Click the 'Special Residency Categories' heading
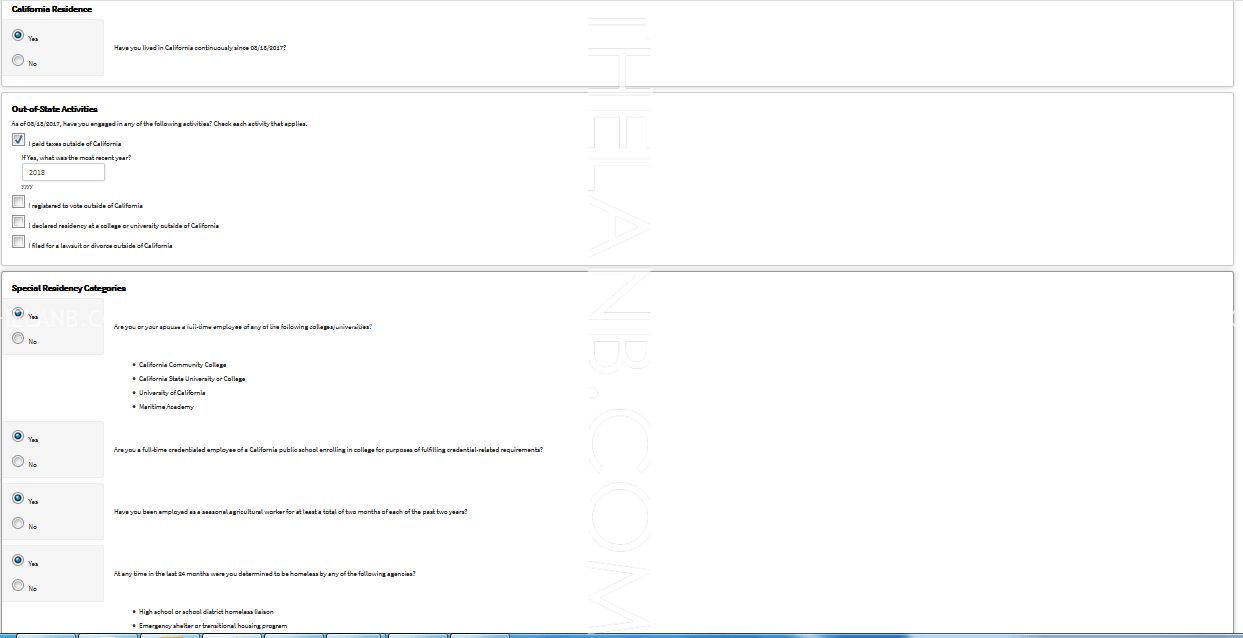 tap(68, 288)
